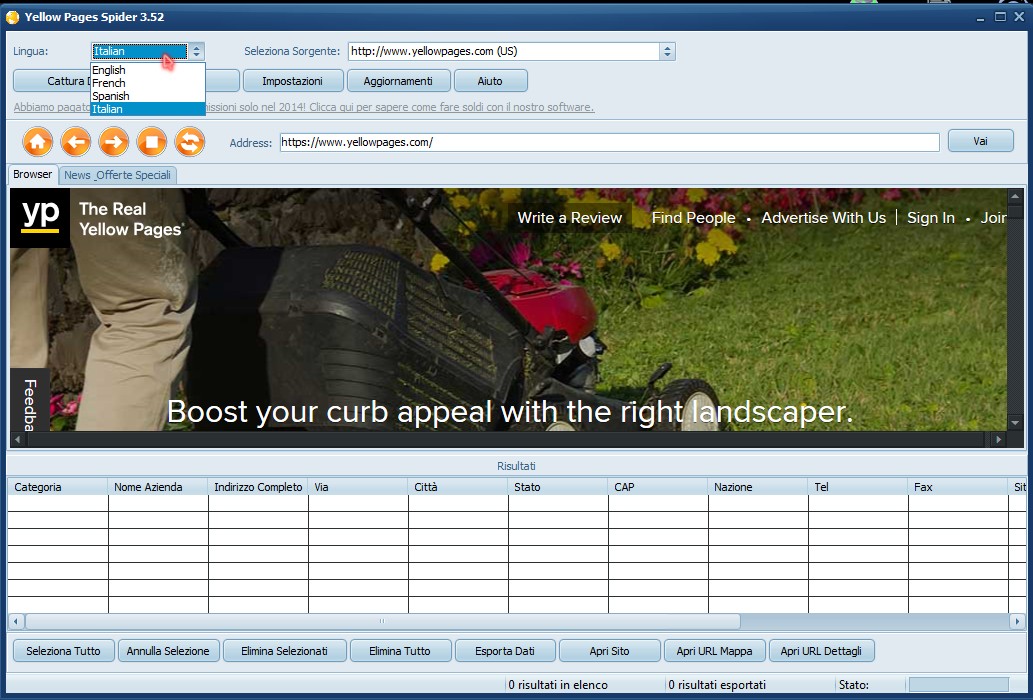Click 'The Real Yellow Pages' text on page
Viewport: 1033px width, 700px height.
130,219
